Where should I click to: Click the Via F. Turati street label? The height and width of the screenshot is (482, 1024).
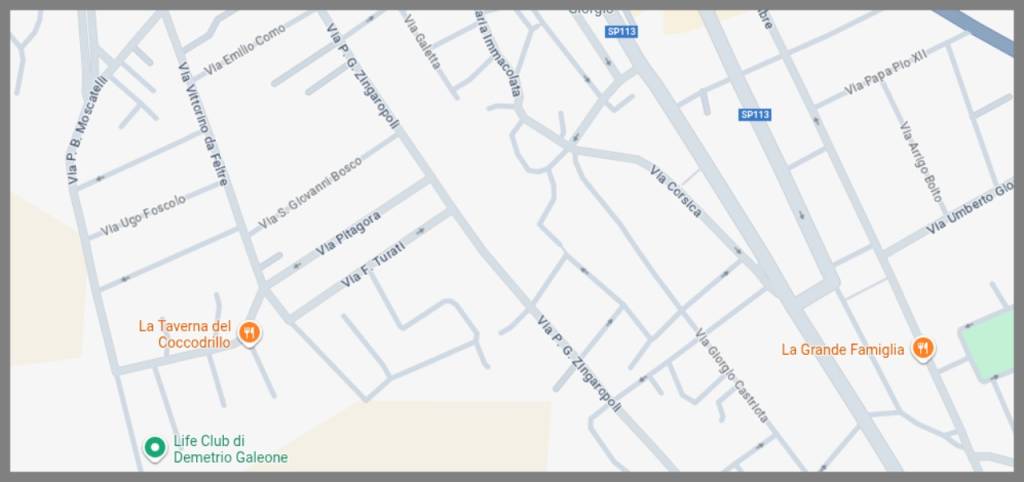[x=373, y=265]
